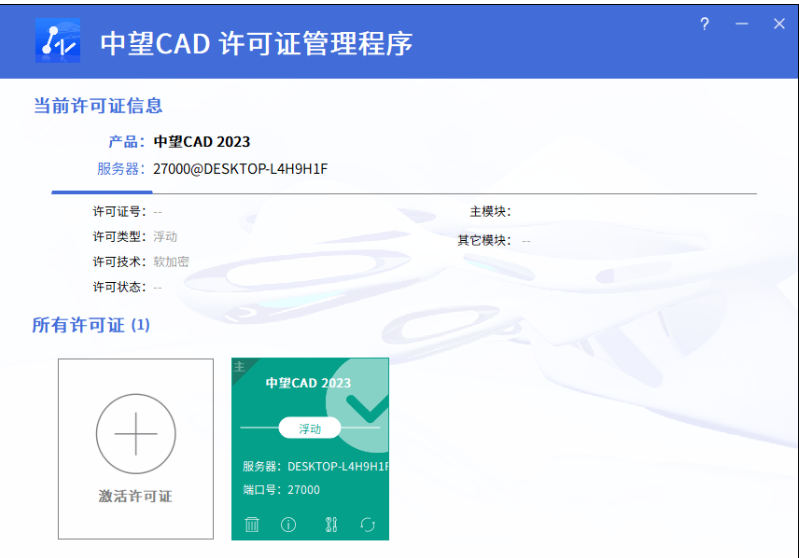Click the delete (trash) icon on license card
Image resolution: width=799 pixels, height=558 pixels.
pos(252,524)
